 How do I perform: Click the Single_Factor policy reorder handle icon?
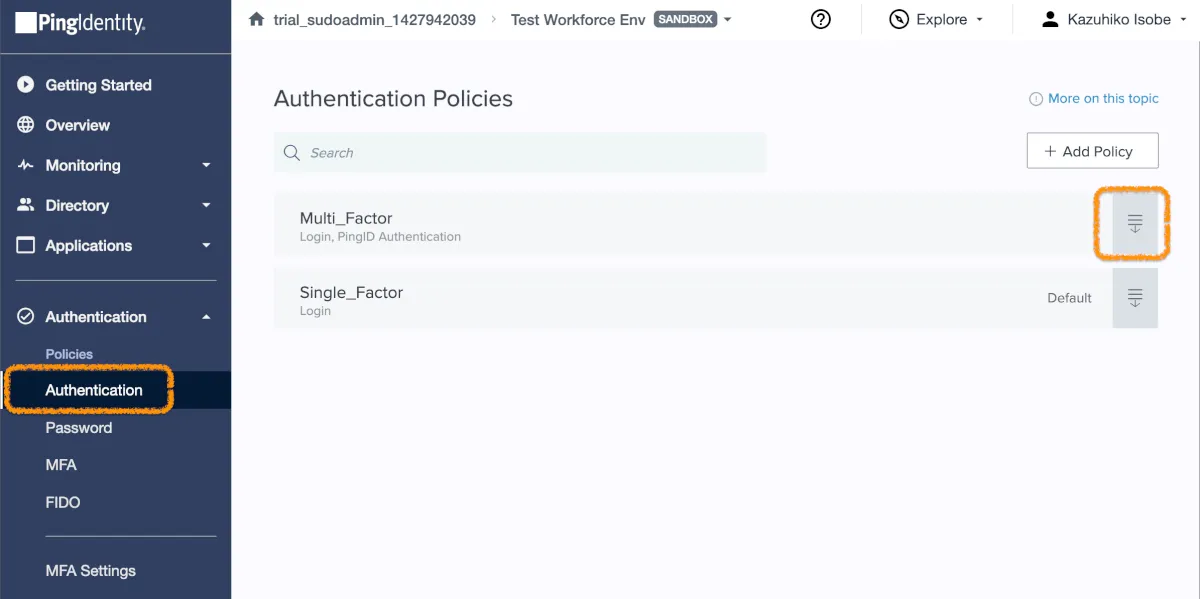point(1135,298)
